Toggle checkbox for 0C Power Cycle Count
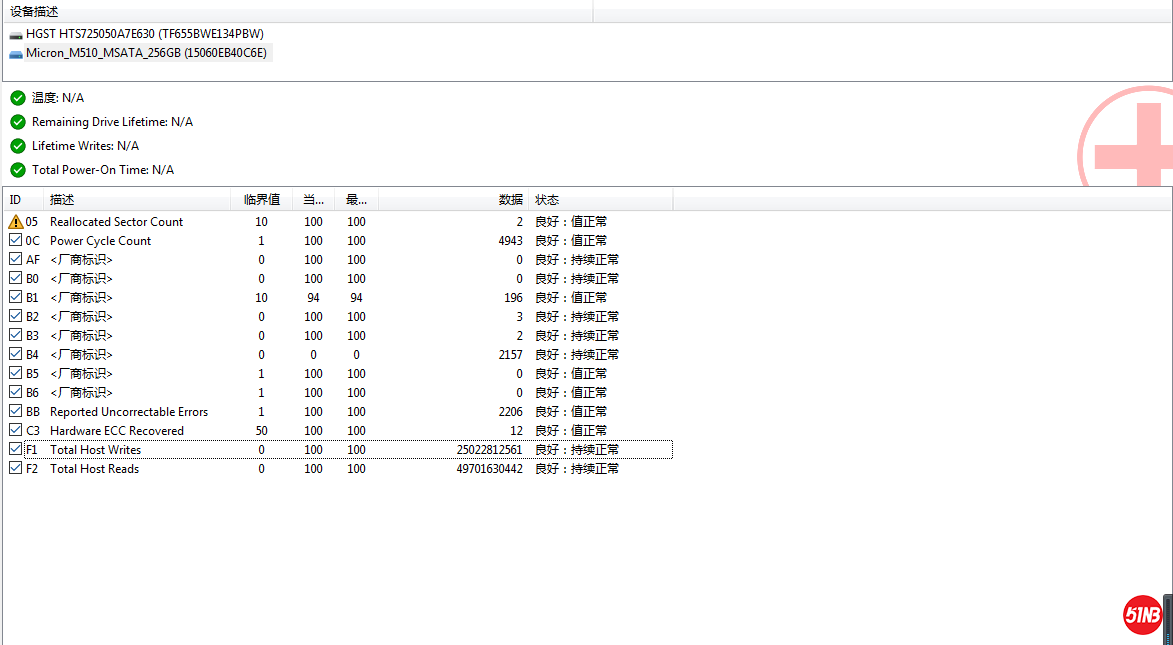Viewport: 1173px width, 645px height. pyautogui.click(x=16, y=240)
